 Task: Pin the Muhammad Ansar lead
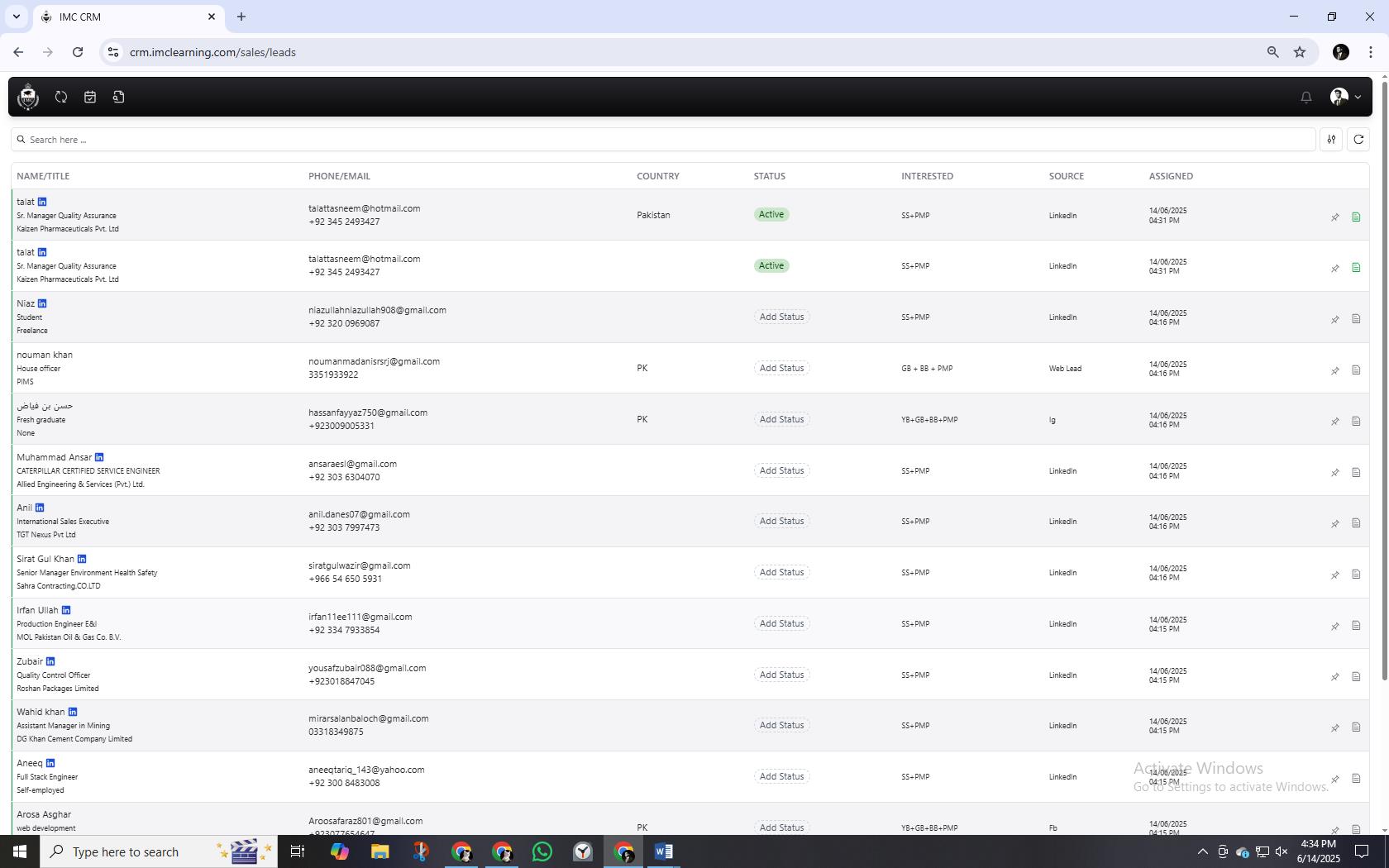(x=1334, y=473)
